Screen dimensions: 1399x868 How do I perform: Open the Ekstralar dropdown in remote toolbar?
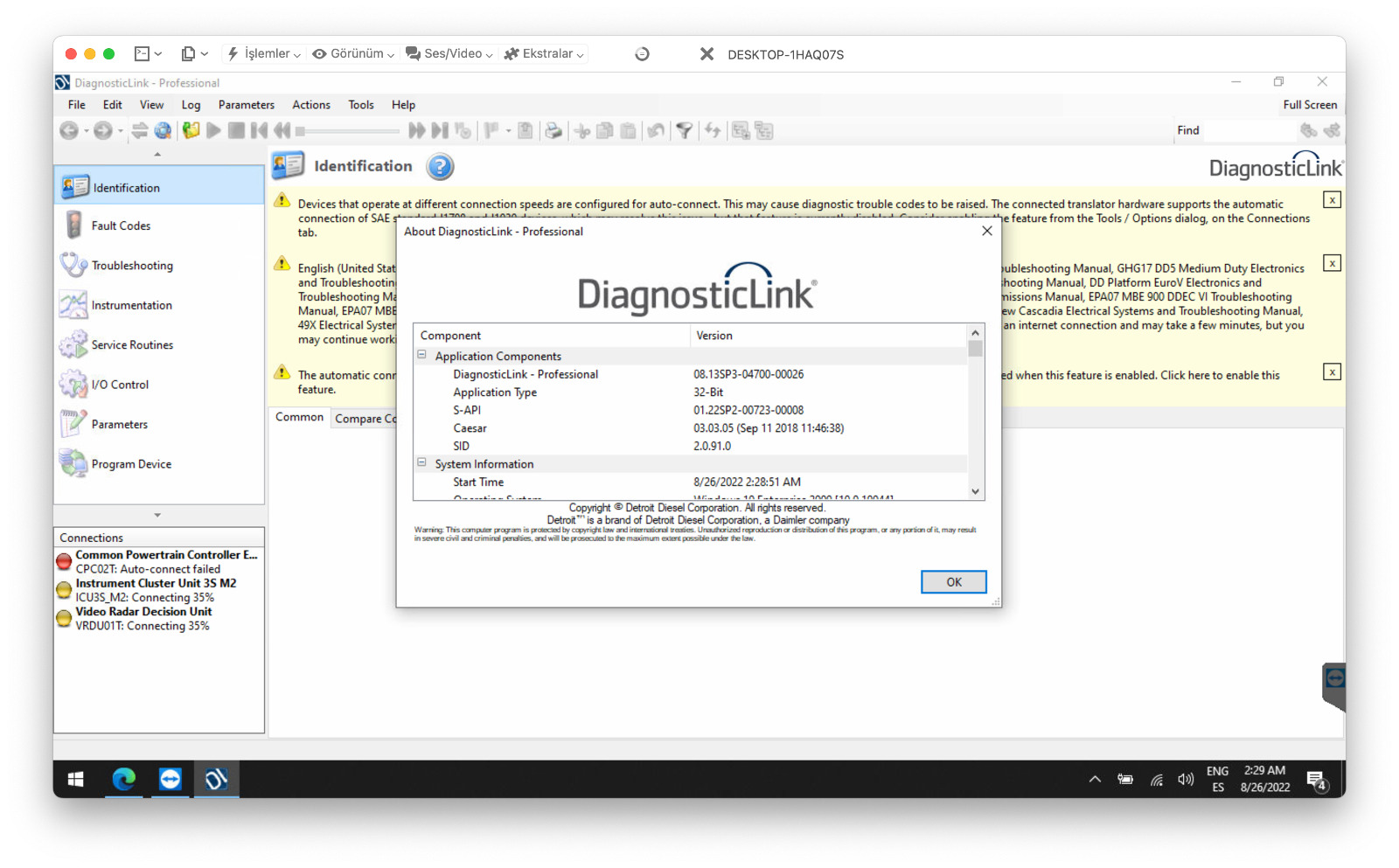click(544, 53)
